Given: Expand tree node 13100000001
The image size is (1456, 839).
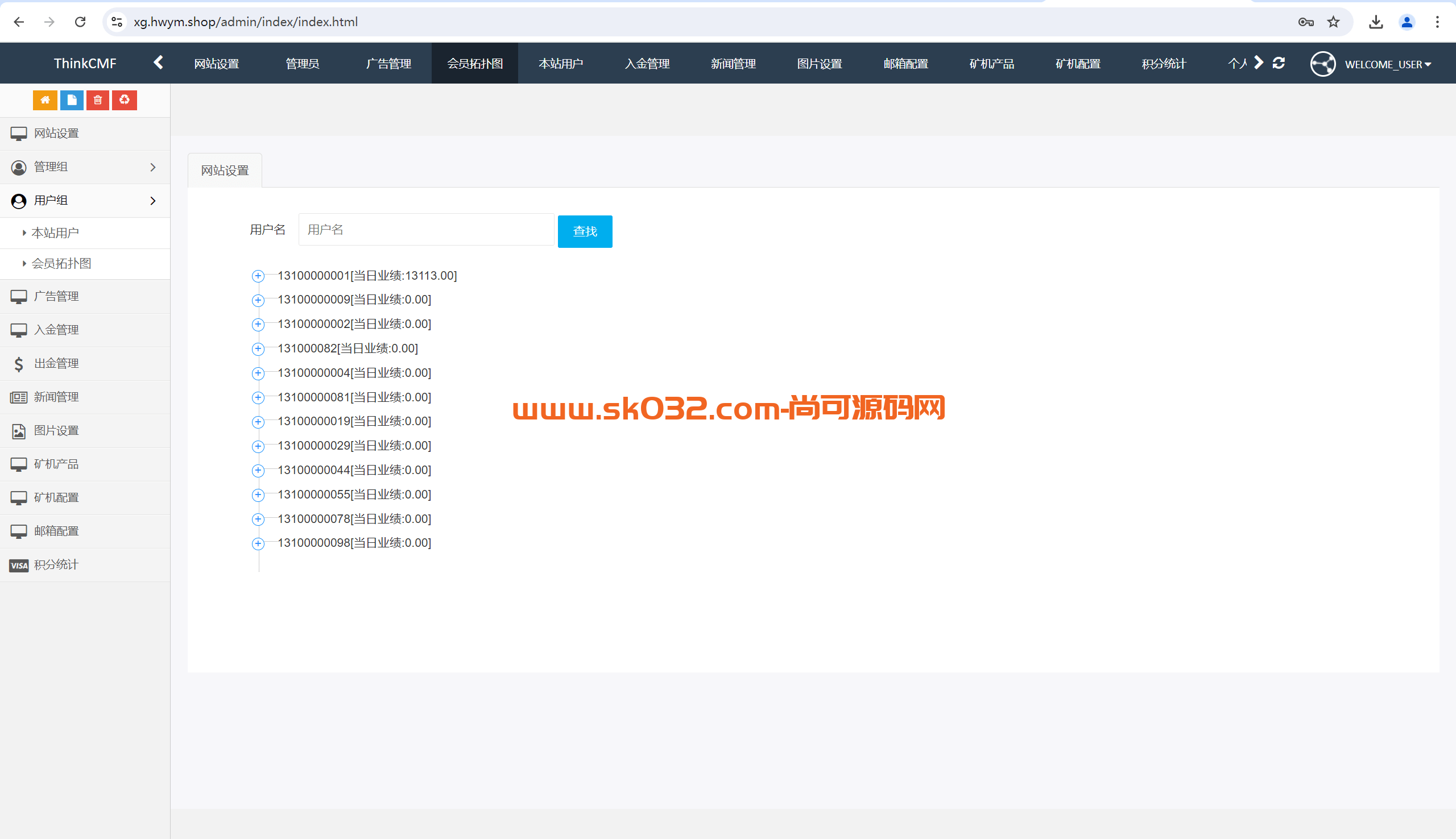Looking at the screenshot, I should coord(258,276).
